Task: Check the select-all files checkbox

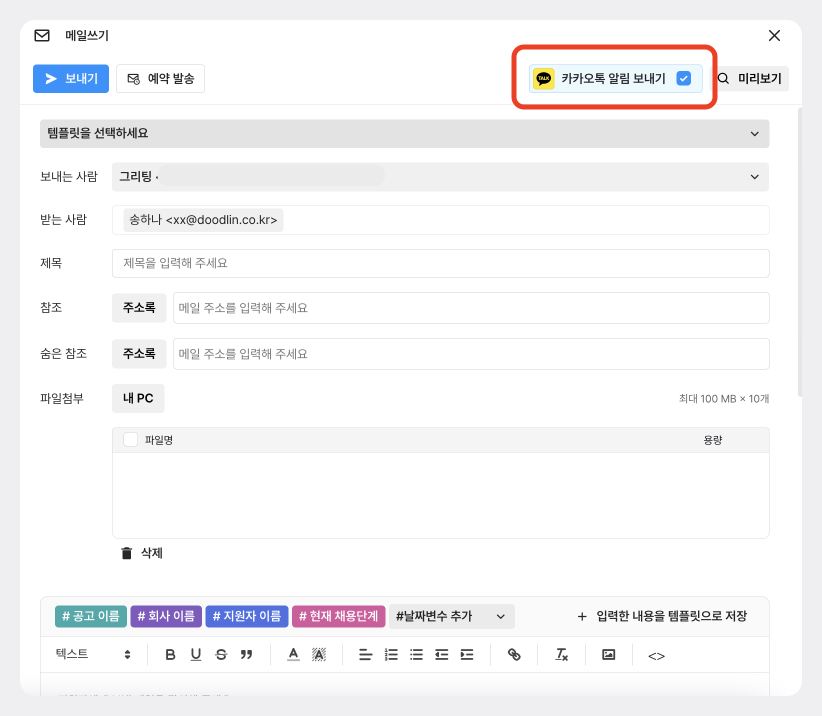Action: [x=130, y=439]
